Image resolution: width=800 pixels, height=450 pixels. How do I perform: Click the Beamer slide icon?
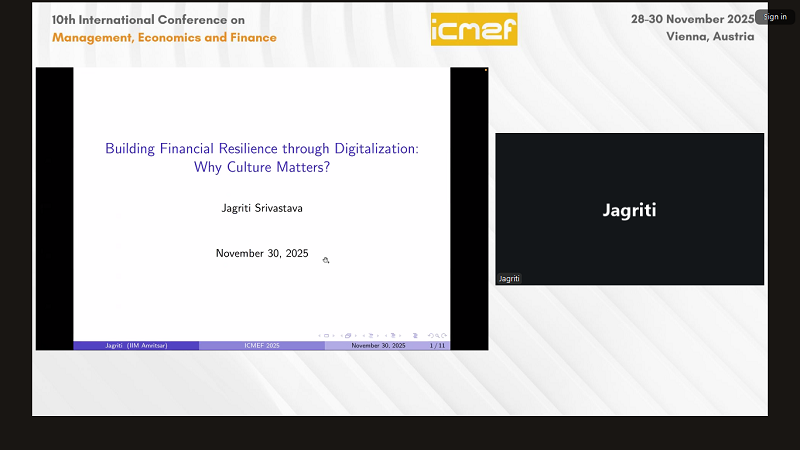[326, 336]
